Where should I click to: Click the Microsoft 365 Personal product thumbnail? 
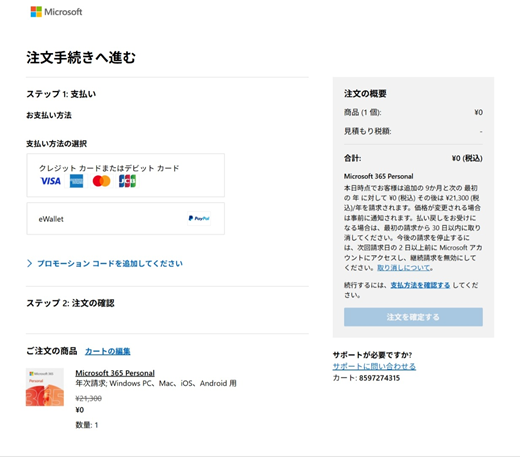tap(45, 387)
